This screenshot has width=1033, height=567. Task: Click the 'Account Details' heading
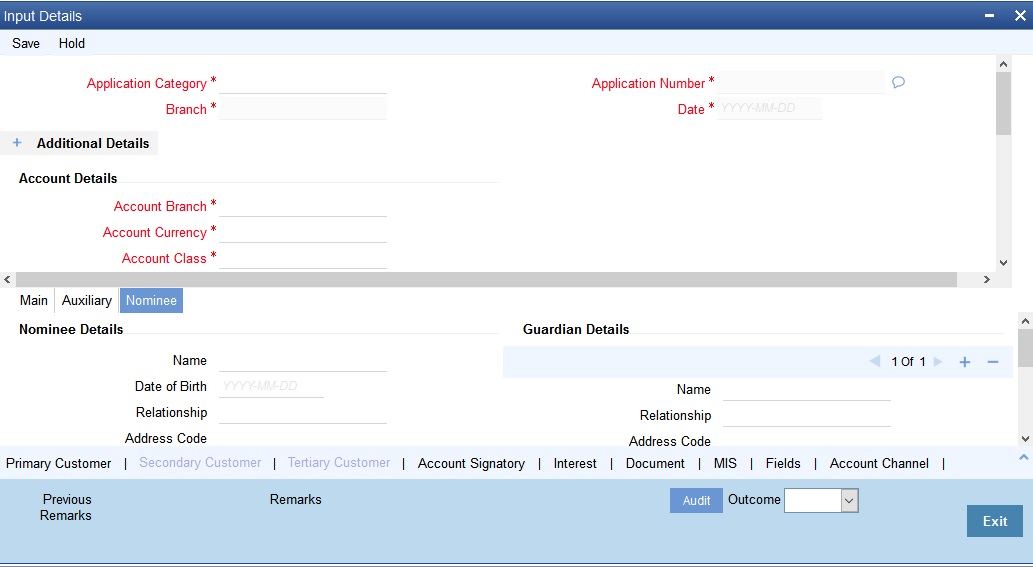point(68,178)
